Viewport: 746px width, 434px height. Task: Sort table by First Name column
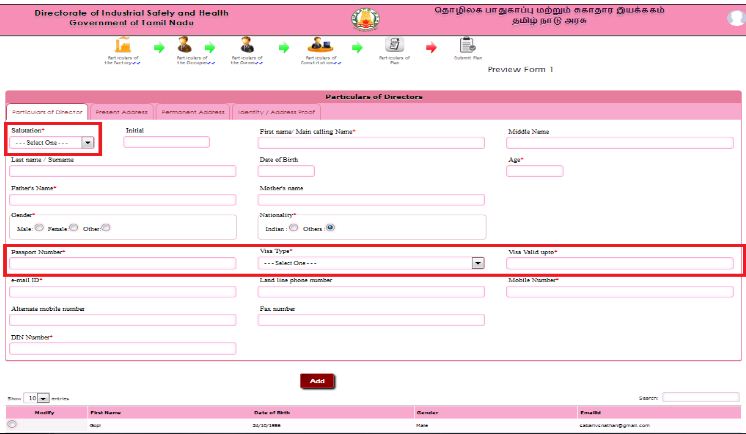tap(170, 413)
